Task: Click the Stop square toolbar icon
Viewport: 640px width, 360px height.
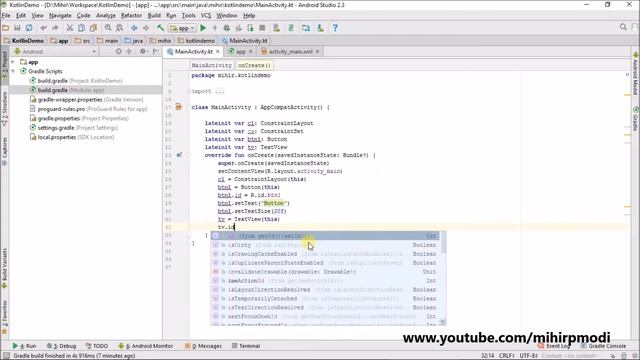Action: coord(262,28)
